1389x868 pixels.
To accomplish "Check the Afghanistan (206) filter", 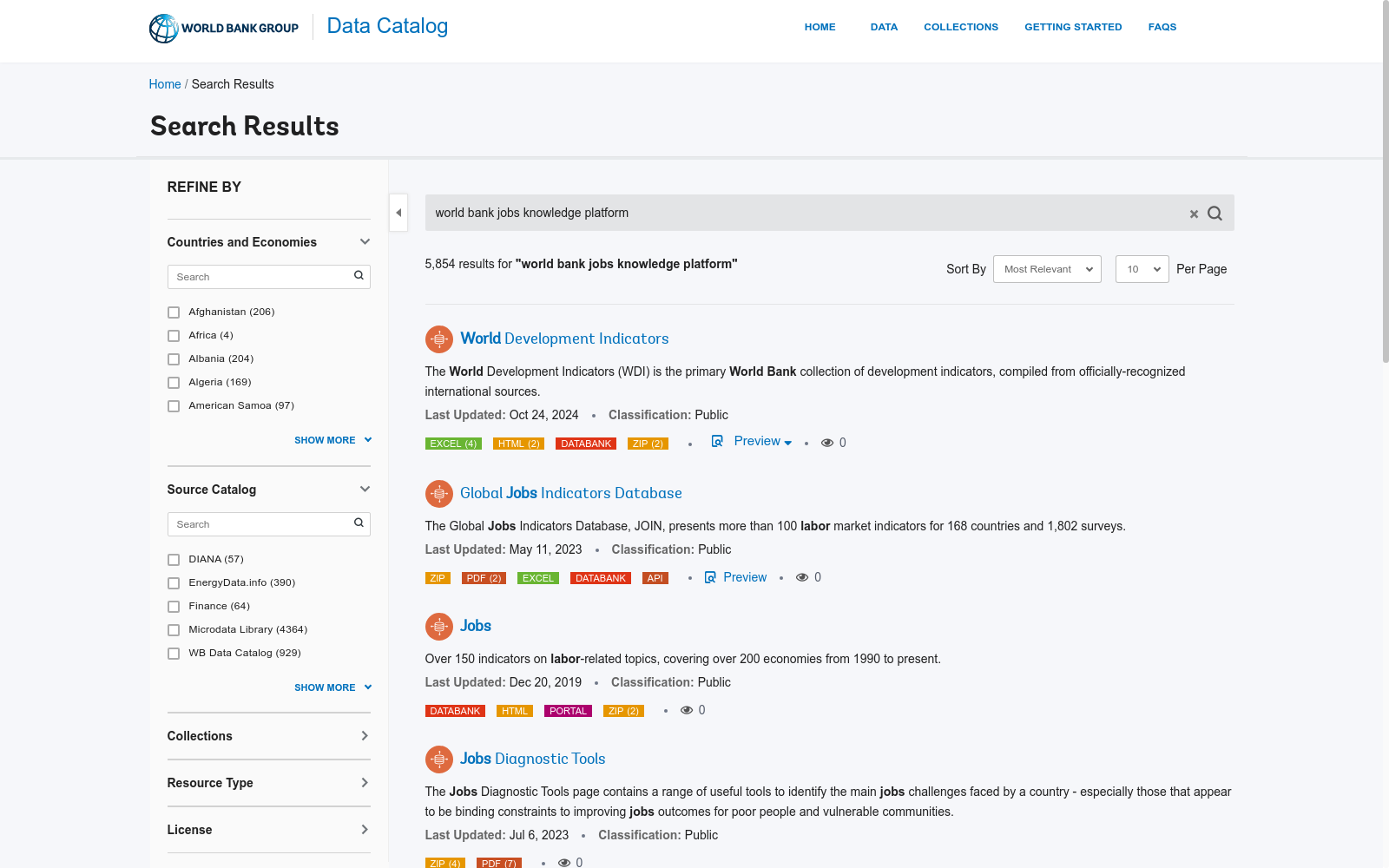I will click(x=174, y=312).
